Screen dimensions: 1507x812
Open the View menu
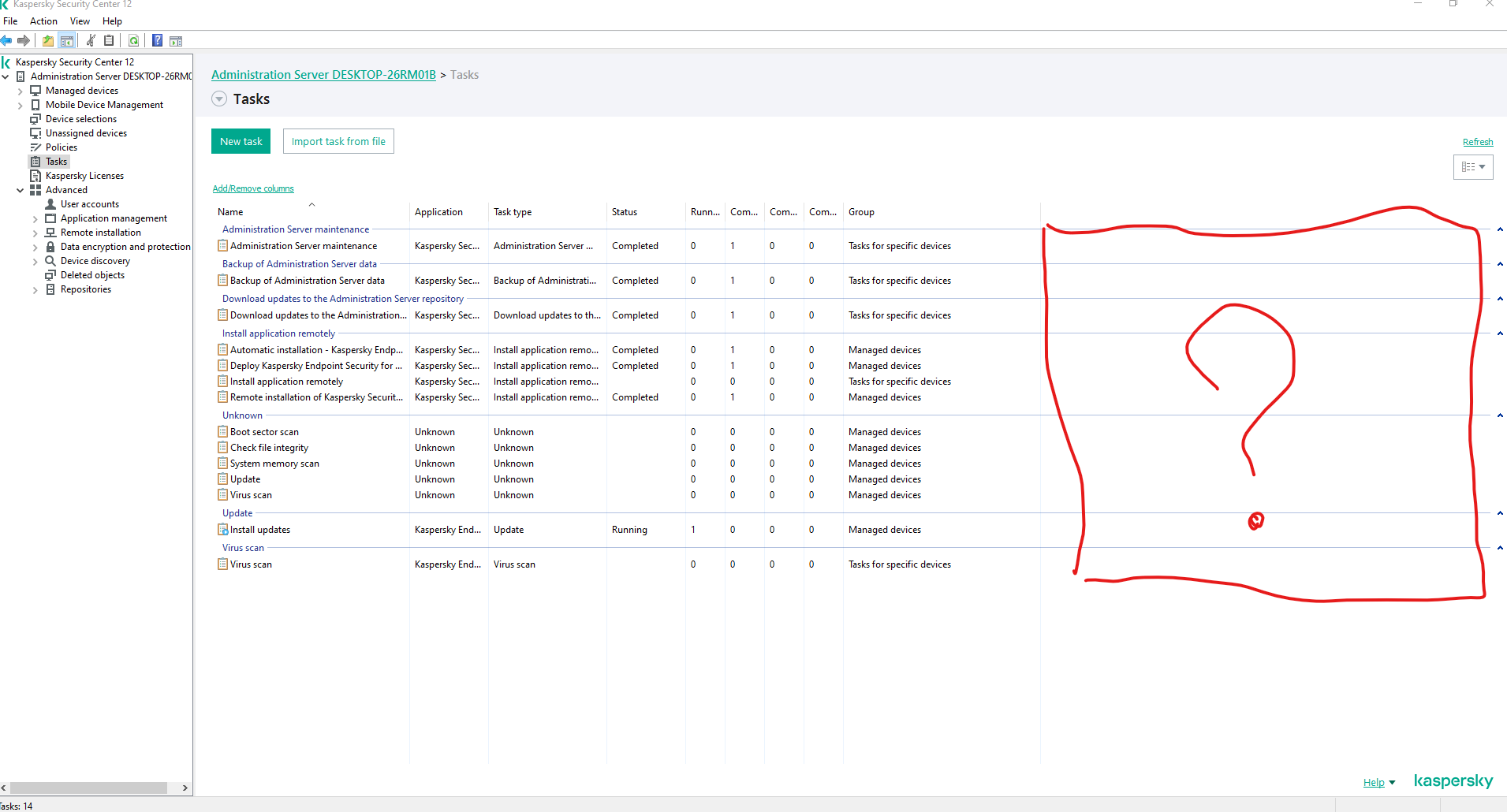click(x=80, y=21)
